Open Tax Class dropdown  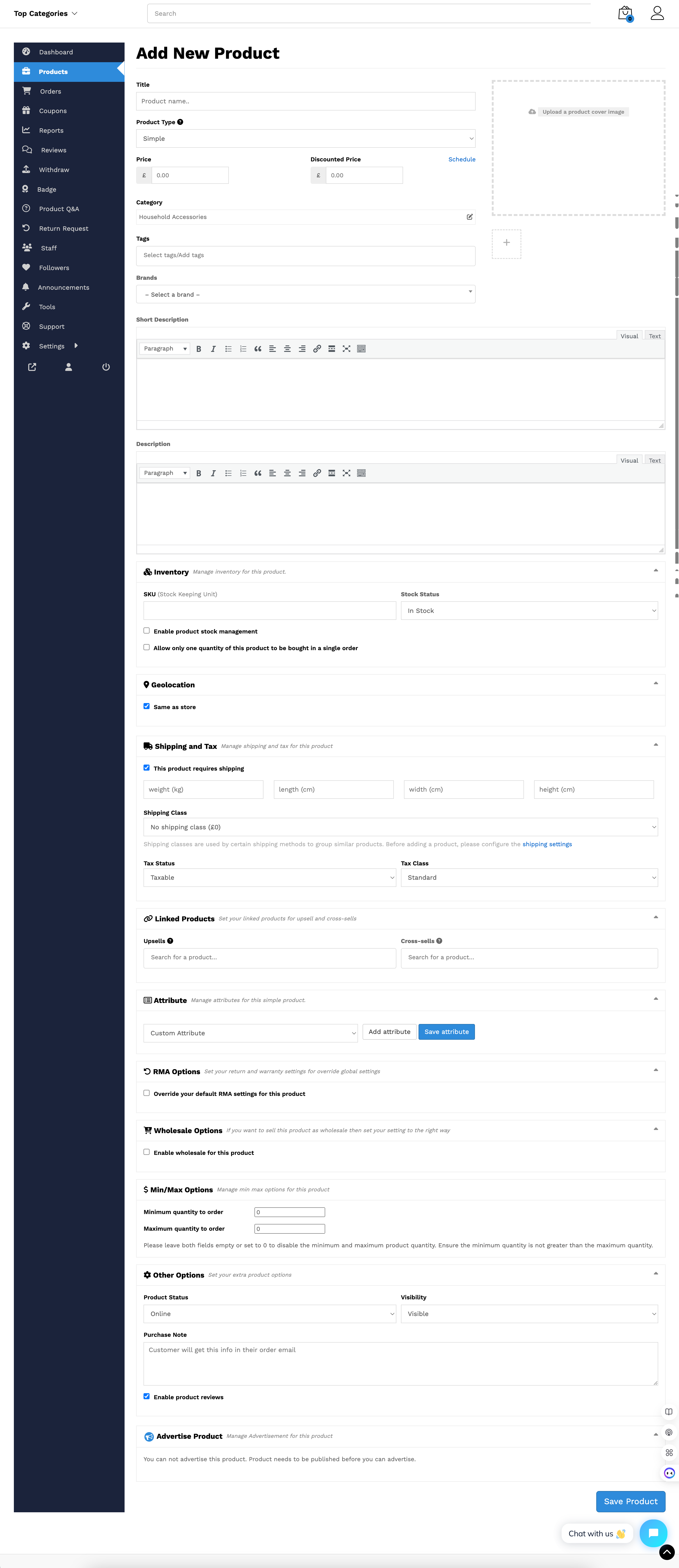pos(529,878)
